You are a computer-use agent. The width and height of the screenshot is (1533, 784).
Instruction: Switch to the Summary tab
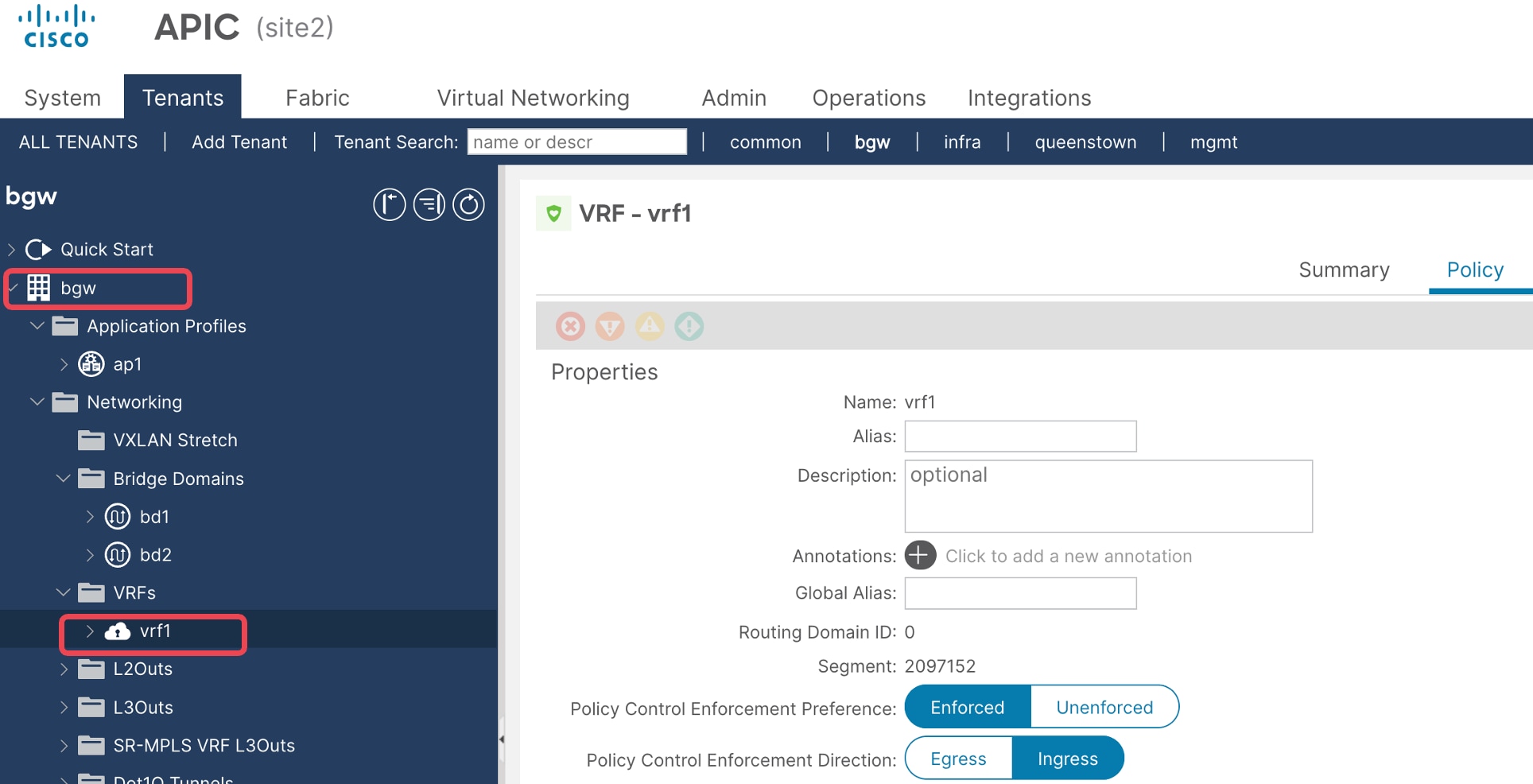pyautogui.click(x=1344, y=270)
